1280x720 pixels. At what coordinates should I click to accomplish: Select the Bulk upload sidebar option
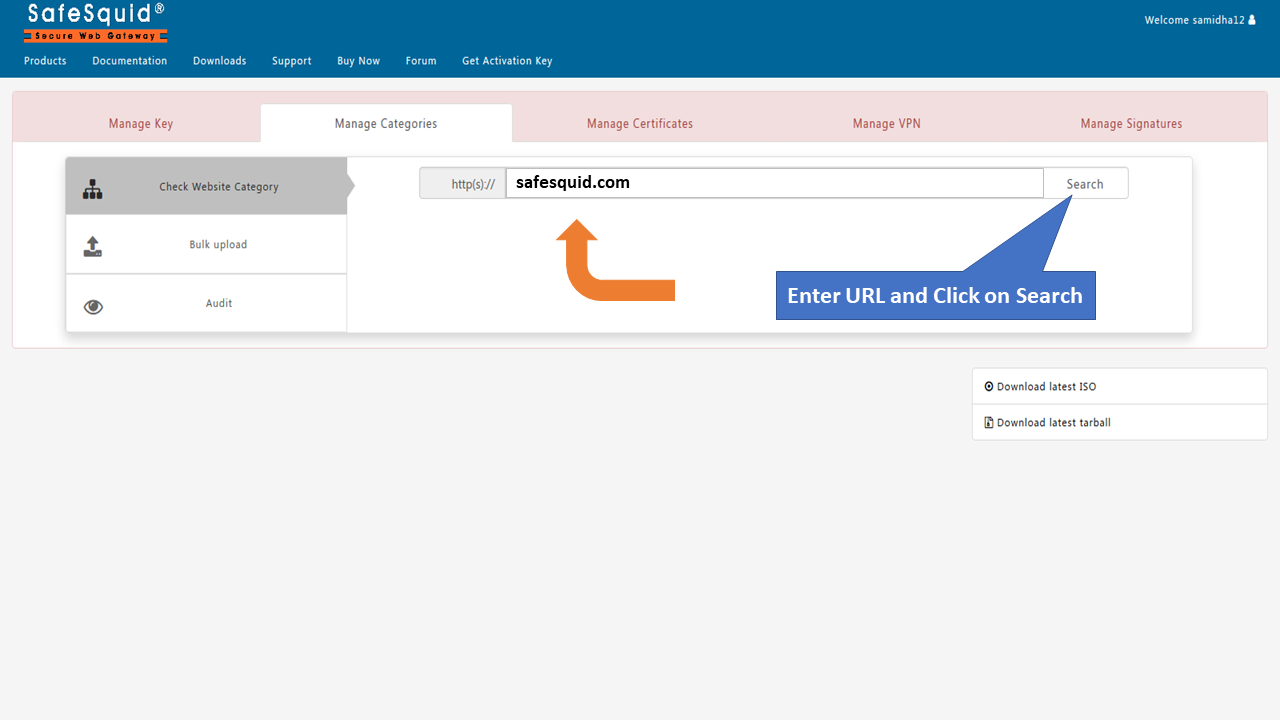pos(218,245)
